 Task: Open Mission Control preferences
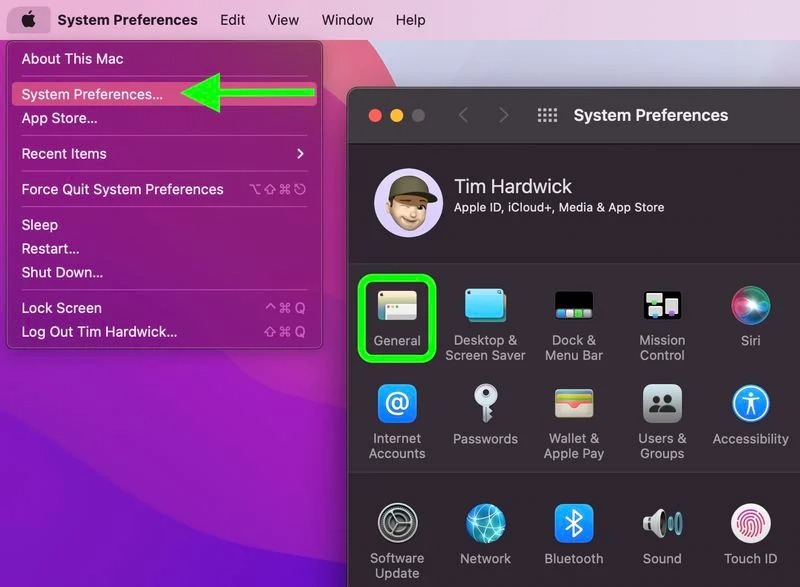662,324
